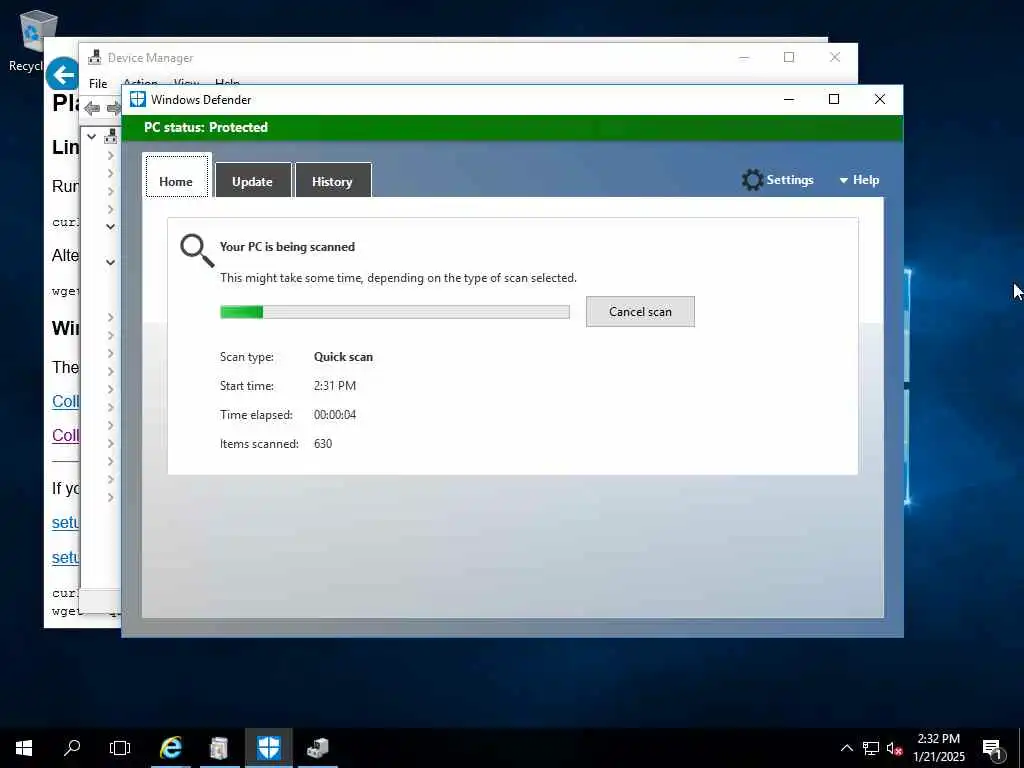Open the taskbar clock and date
Viewport: 1024px width, 768px height.
pyautogui.click(x=938, y=748)
